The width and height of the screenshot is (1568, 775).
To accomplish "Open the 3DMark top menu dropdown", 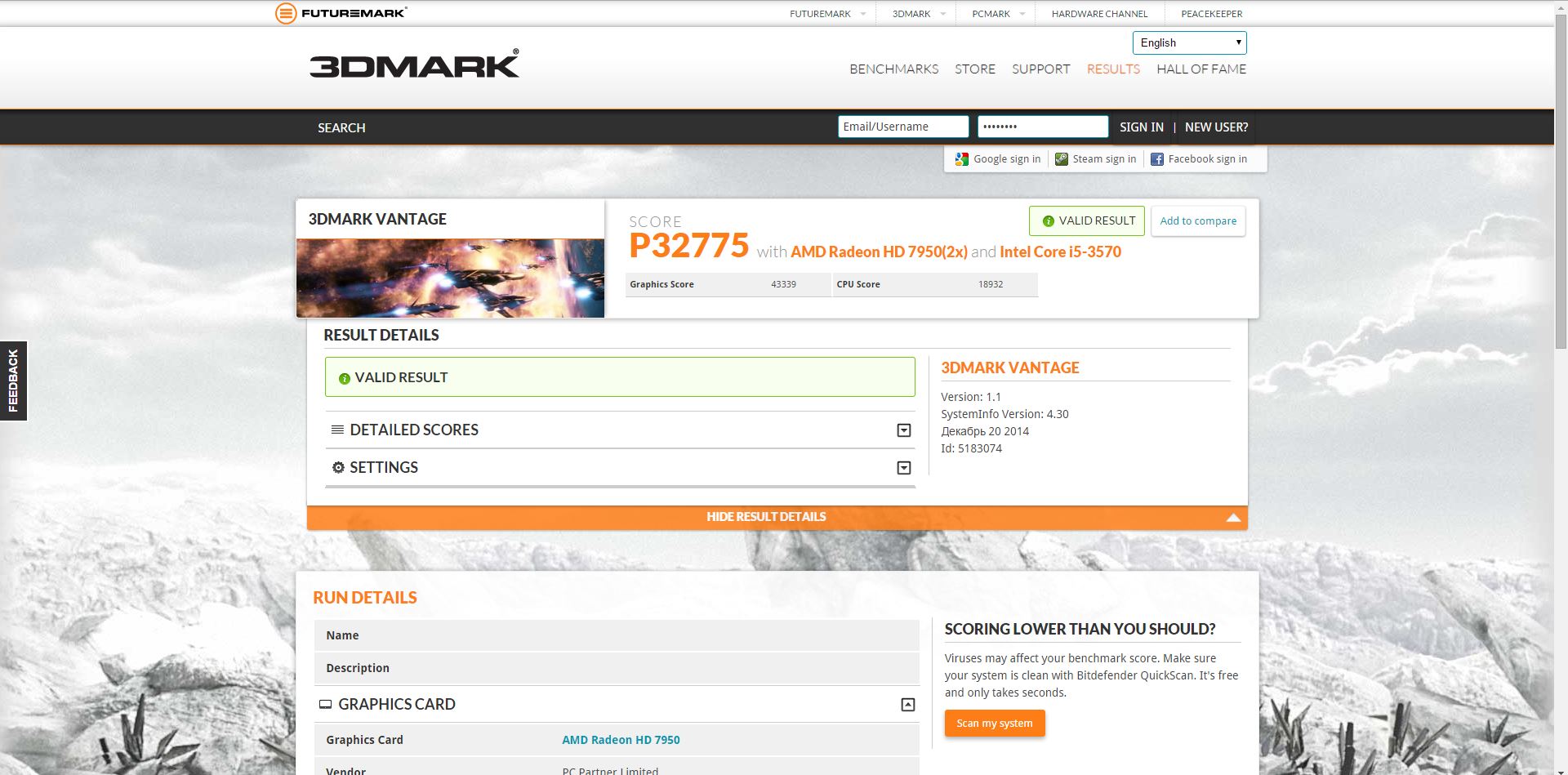I will click(943, 14).
